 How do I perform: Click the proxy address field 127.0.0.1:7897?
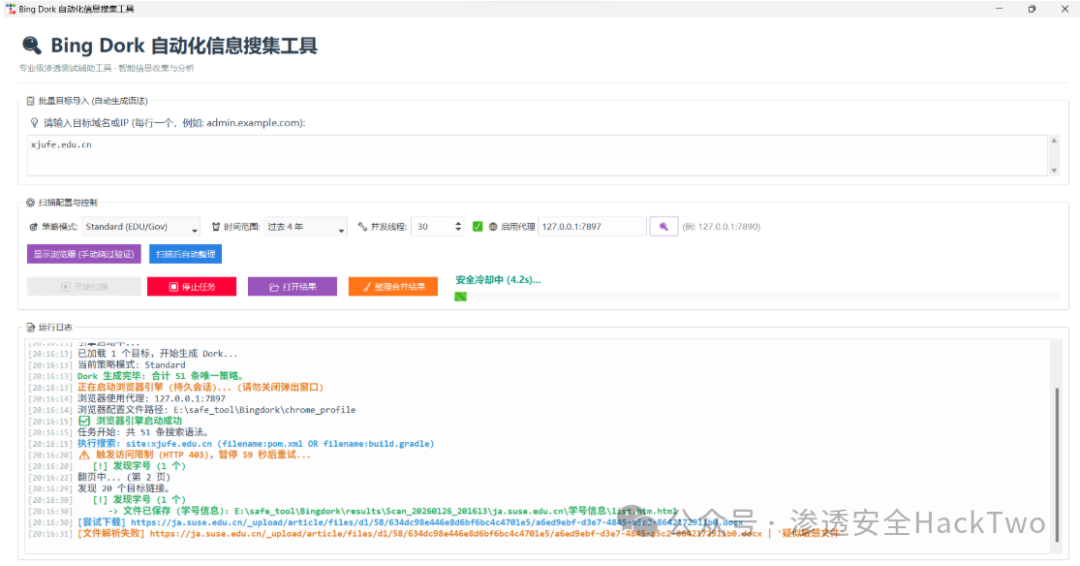tap(592, 227)
